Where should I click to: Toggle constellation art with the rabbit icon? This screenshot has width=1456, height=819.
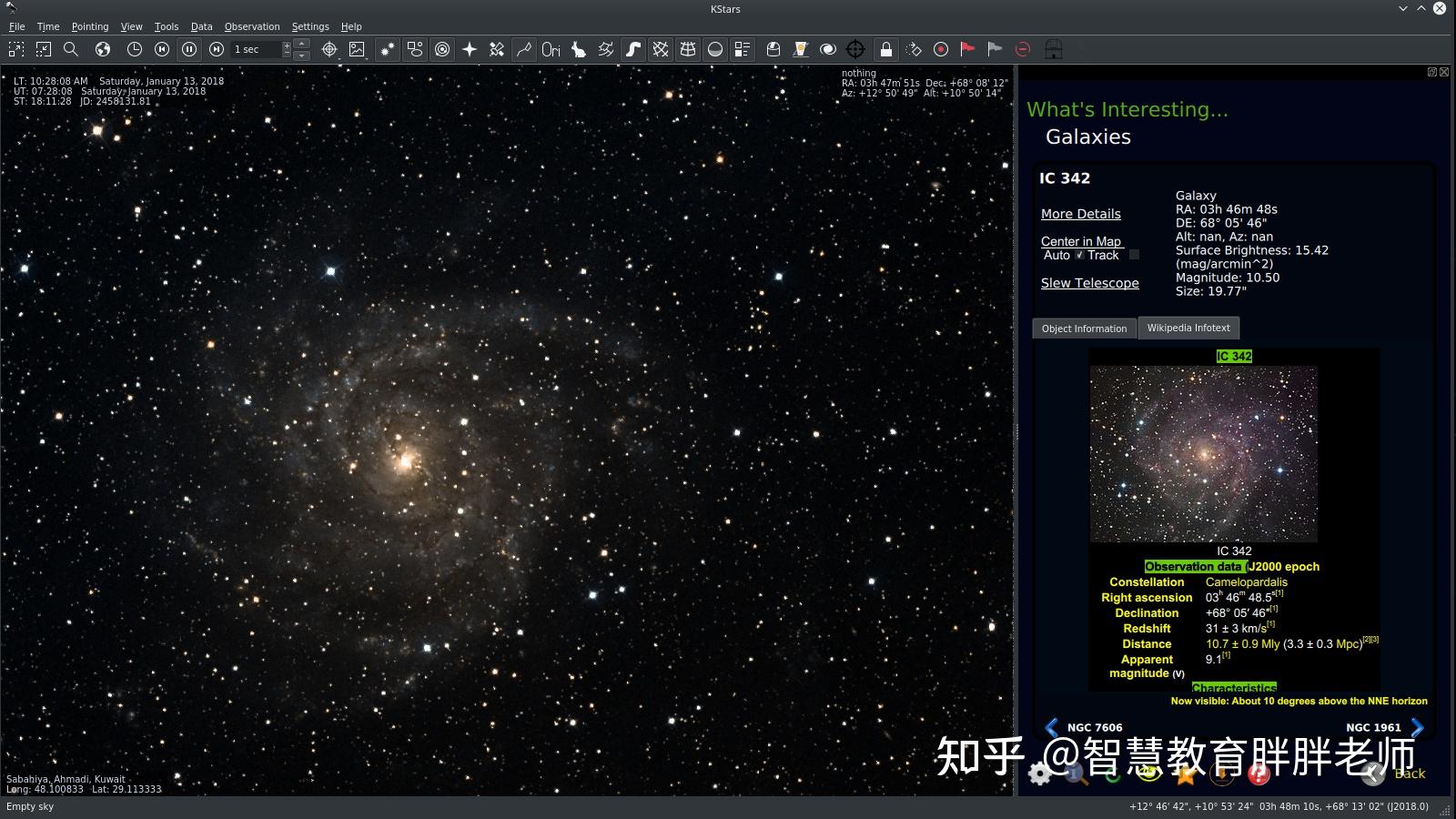579,50
